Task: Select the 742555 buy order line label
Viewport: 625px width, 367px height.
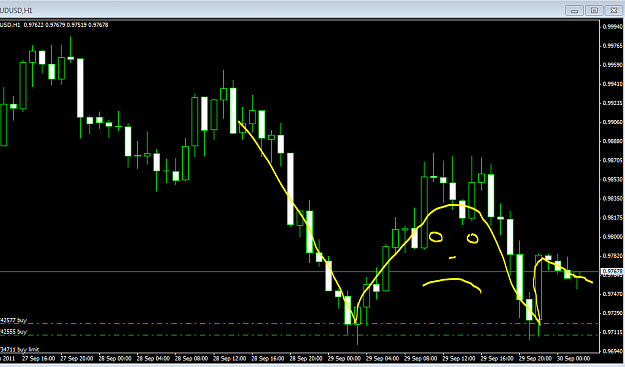Action: (14, 332)
